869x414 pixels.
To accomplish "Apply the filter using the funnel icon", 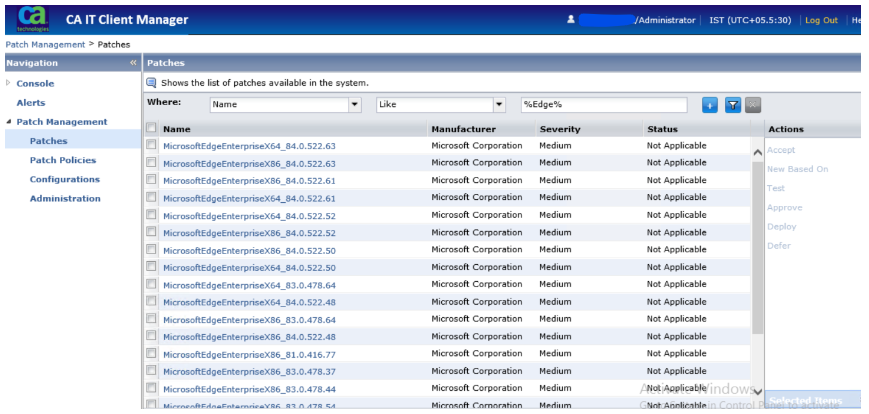I will pyautogui.click(x=732, y=105).
